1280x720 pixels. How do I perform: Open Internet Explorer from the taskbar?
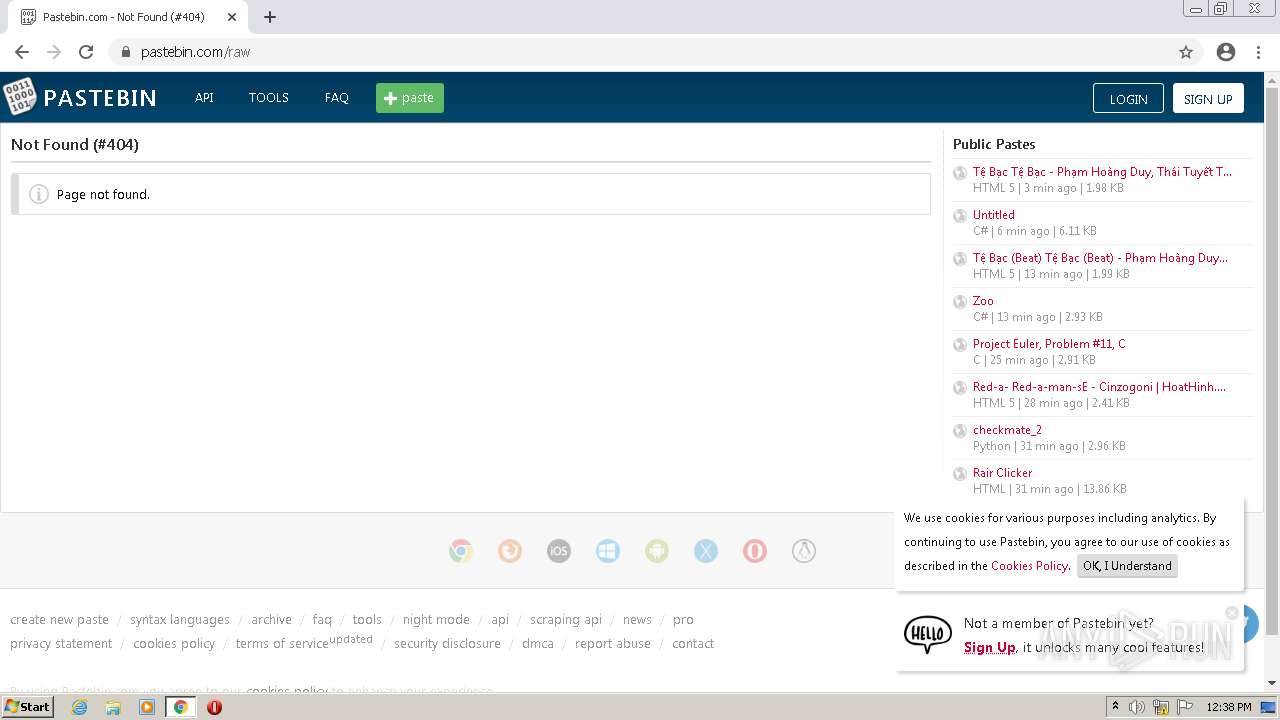coord(79,707)
